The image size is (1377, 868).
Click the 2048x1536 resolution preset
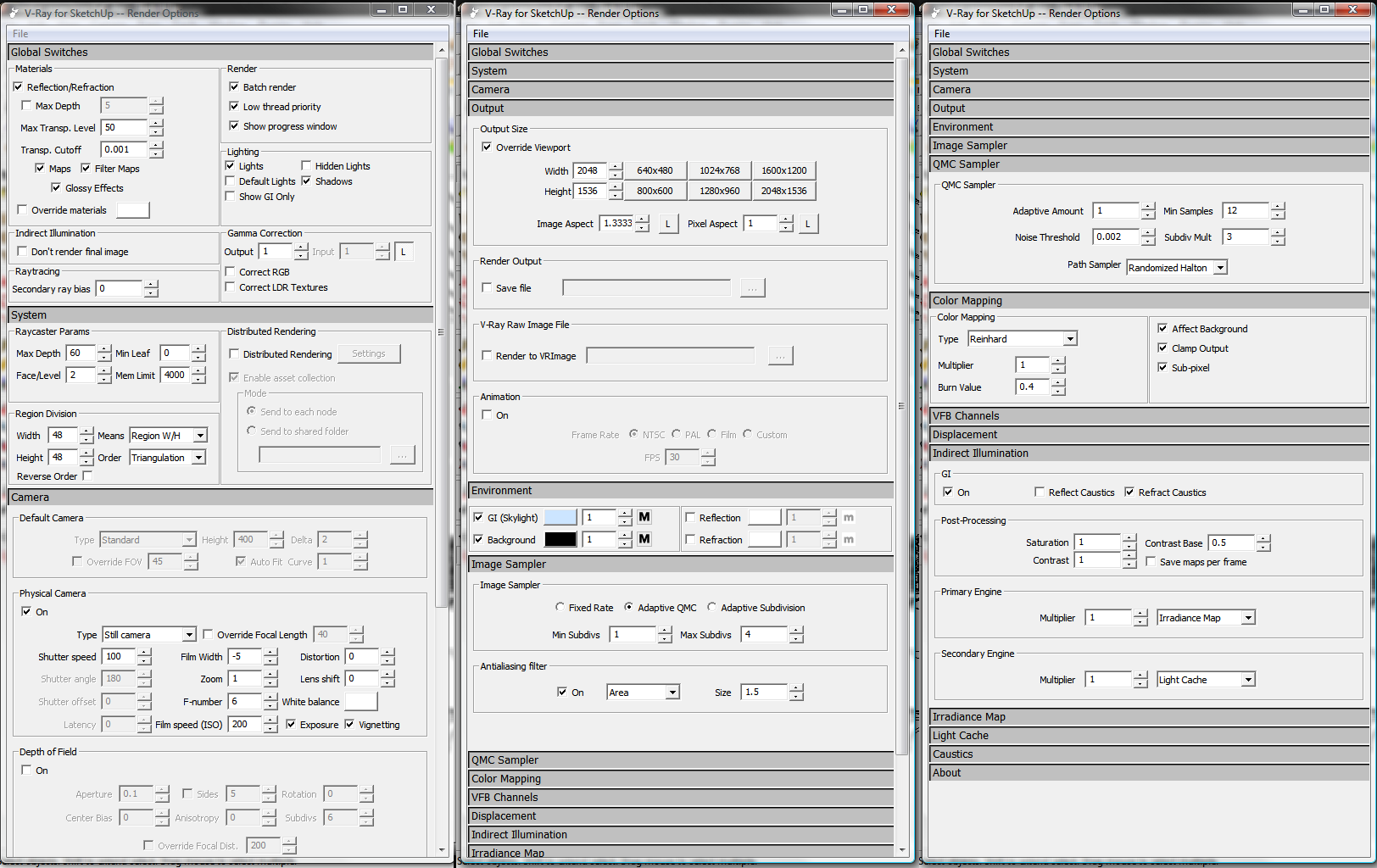784,191
